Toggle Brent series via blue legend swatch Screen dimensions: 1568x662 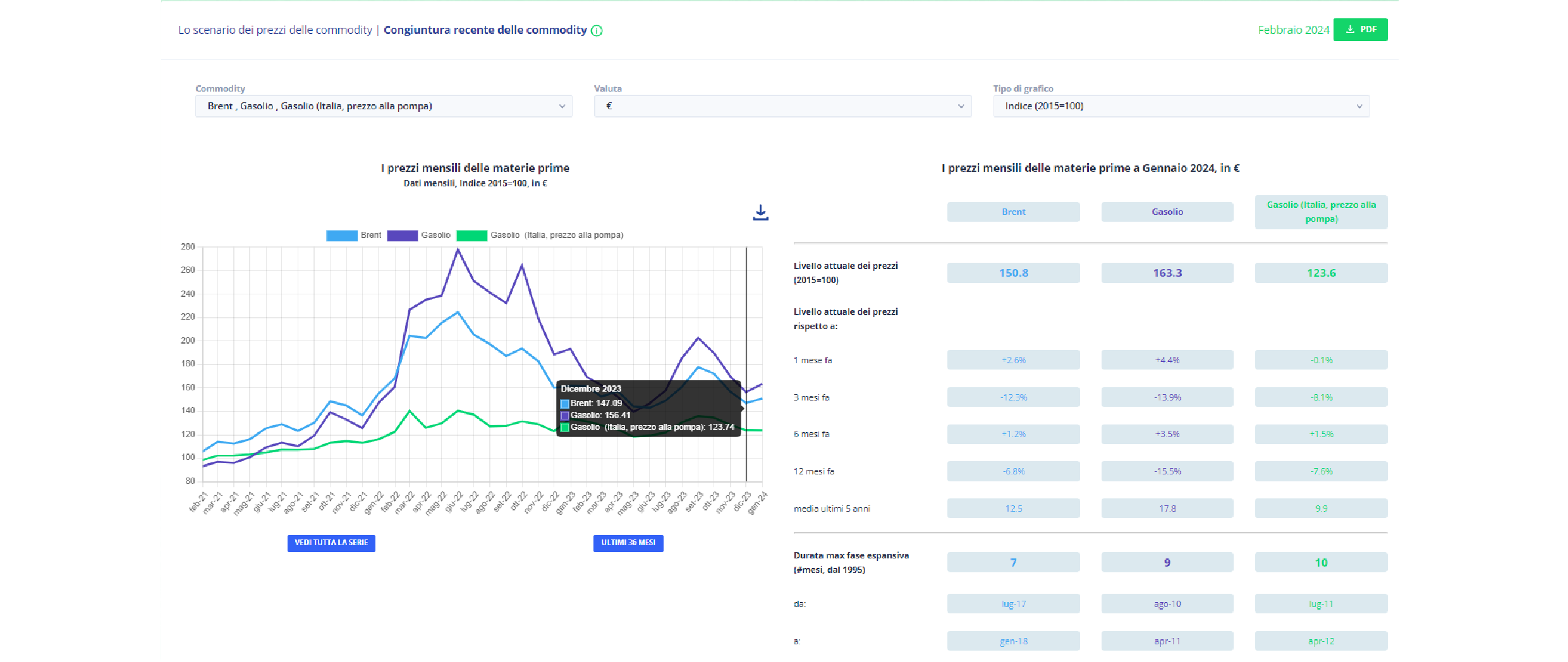pos(341,236)
